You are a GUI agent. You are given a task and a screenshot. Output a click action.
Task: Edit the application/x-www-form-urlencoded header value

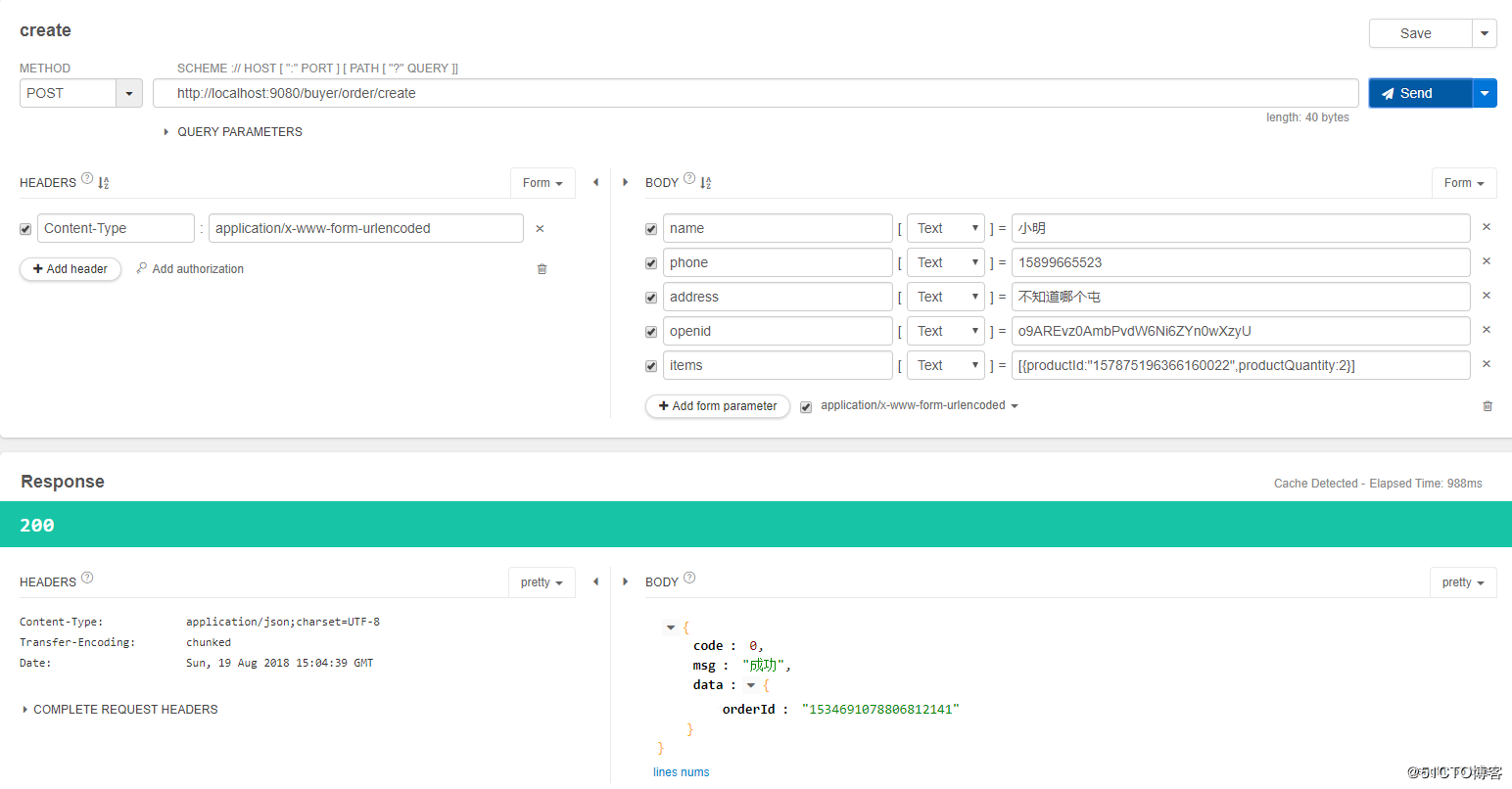point(366,228)
